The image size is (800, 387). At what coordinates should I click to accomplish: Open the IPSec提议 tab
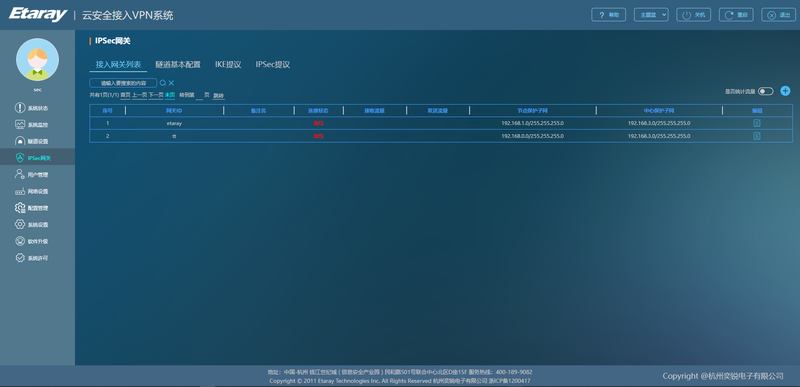273,65
